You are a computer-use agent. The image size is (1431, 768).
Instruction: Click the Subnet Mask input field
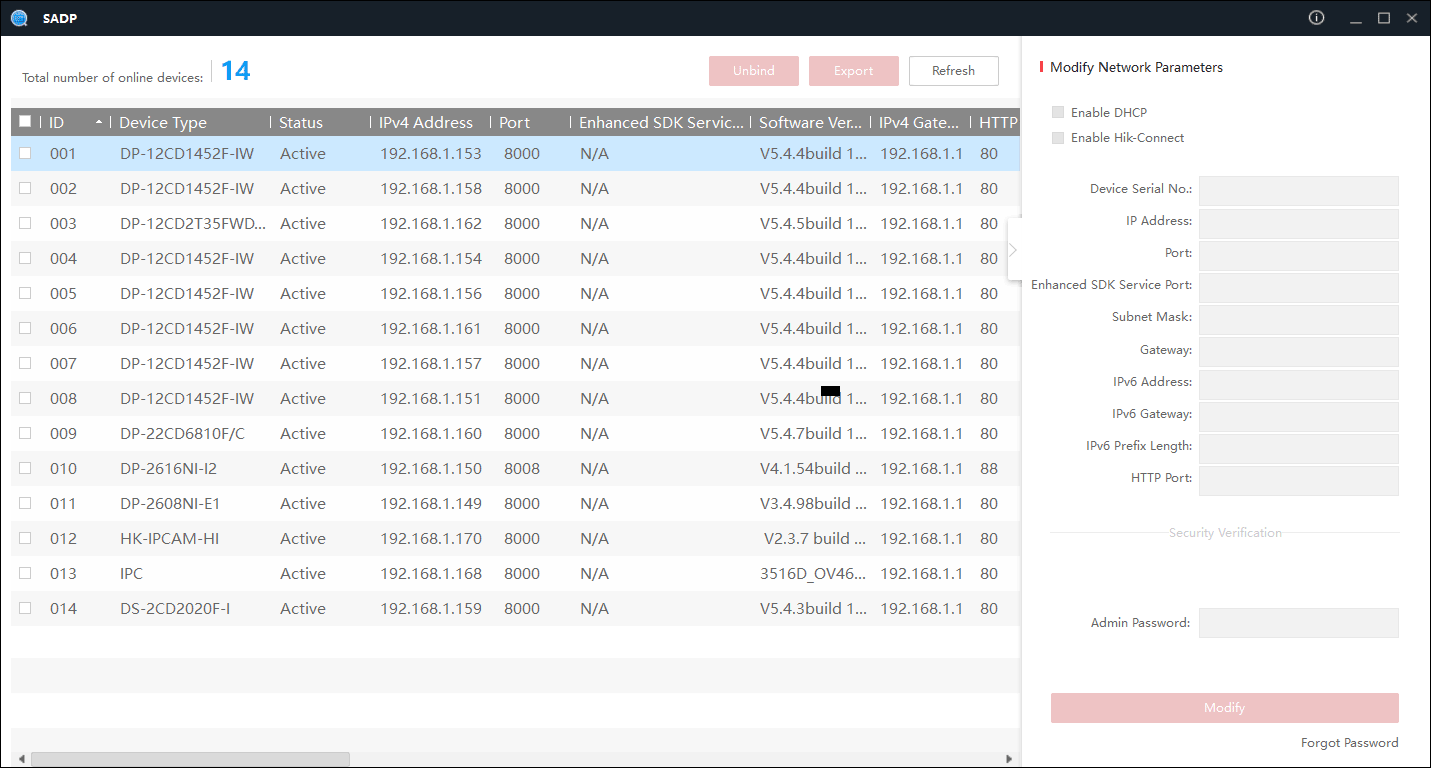tap(1299, 319)
